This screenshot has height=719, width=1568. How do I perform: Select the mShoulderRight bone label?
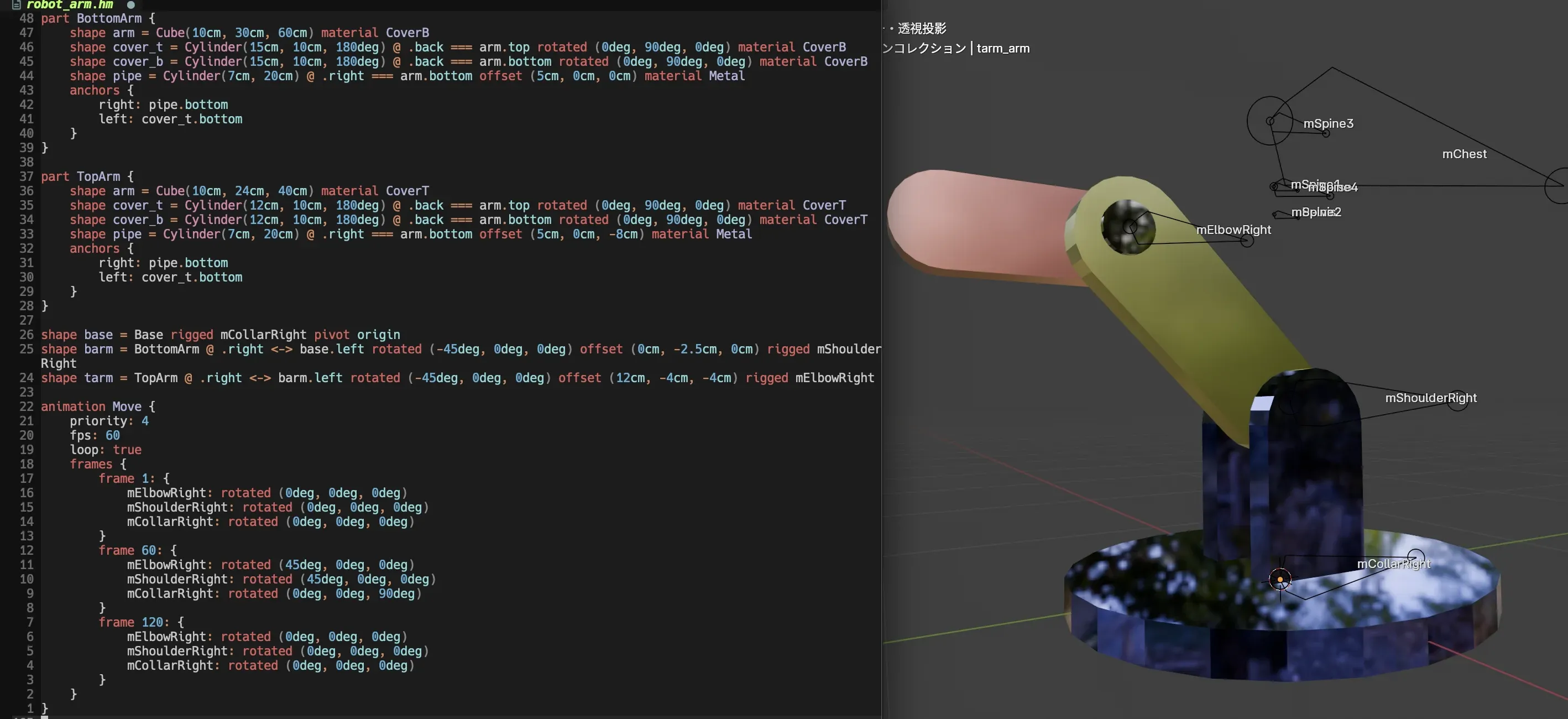tap(1430, 398)
